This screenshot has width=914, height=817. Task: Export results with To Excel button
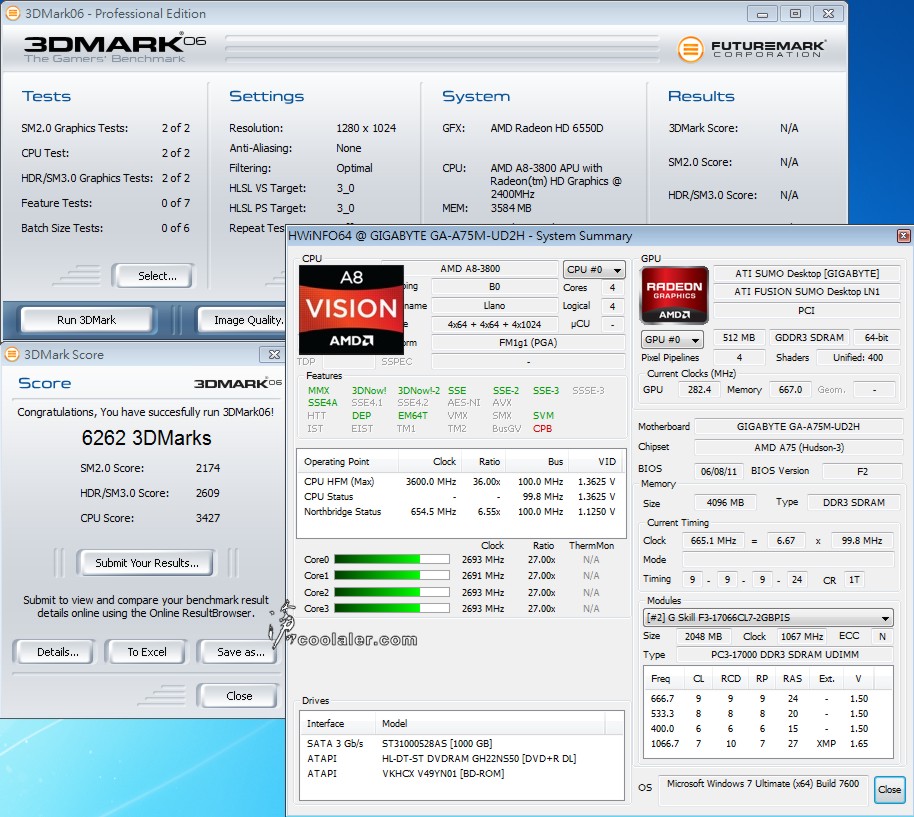[147, 652]
